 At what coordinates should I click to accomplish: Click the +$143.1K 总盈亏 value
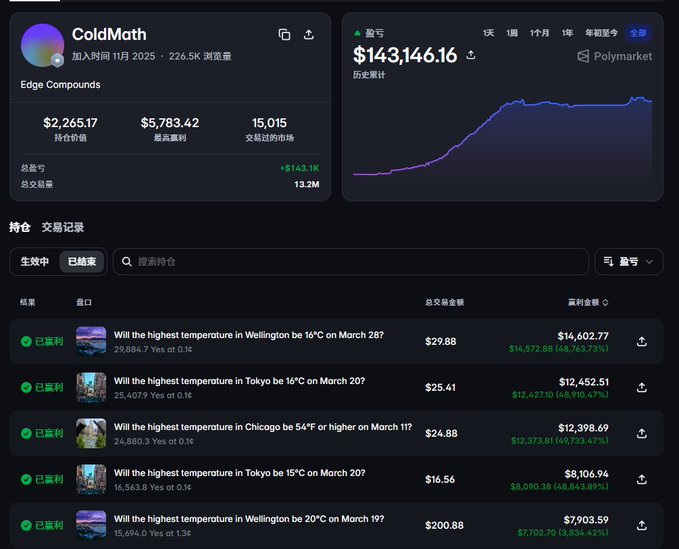300,168
